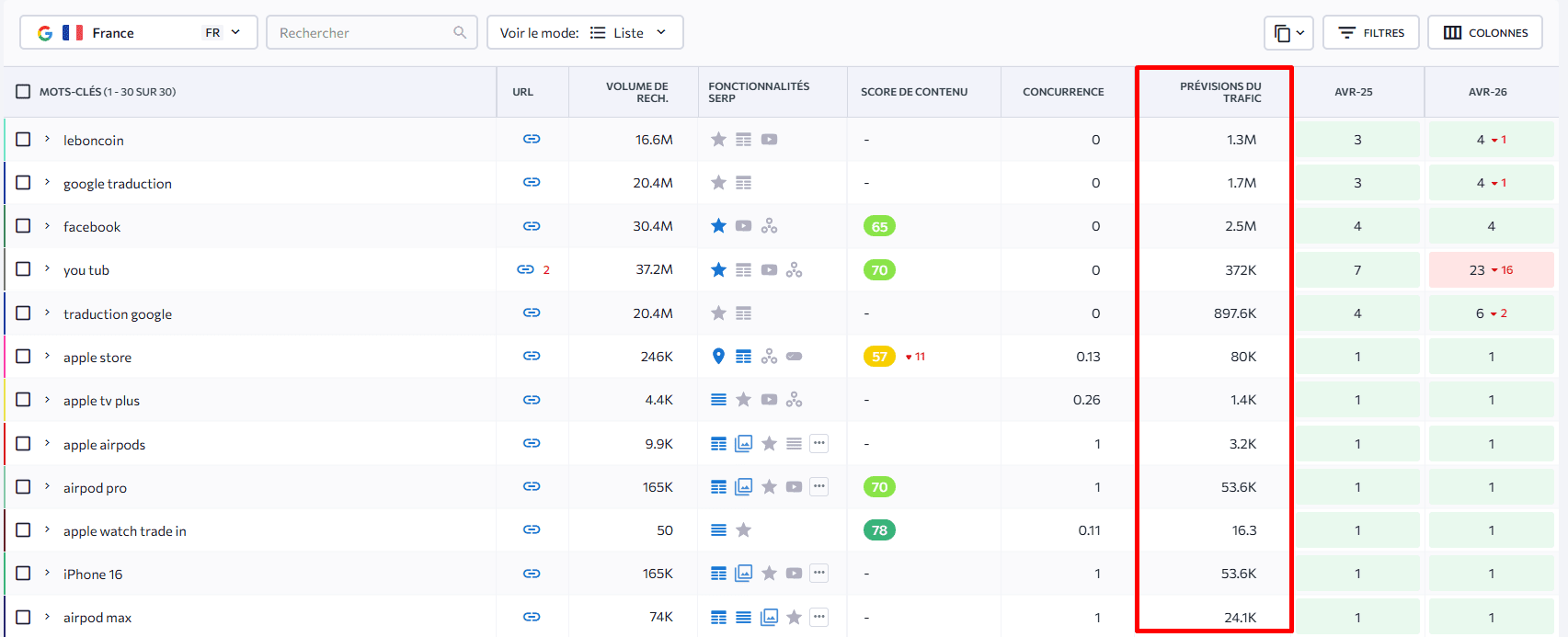Click the map pin SERP icon for apple store
The height and width of the screenshot is (637, 1568).
pos(719,356)
